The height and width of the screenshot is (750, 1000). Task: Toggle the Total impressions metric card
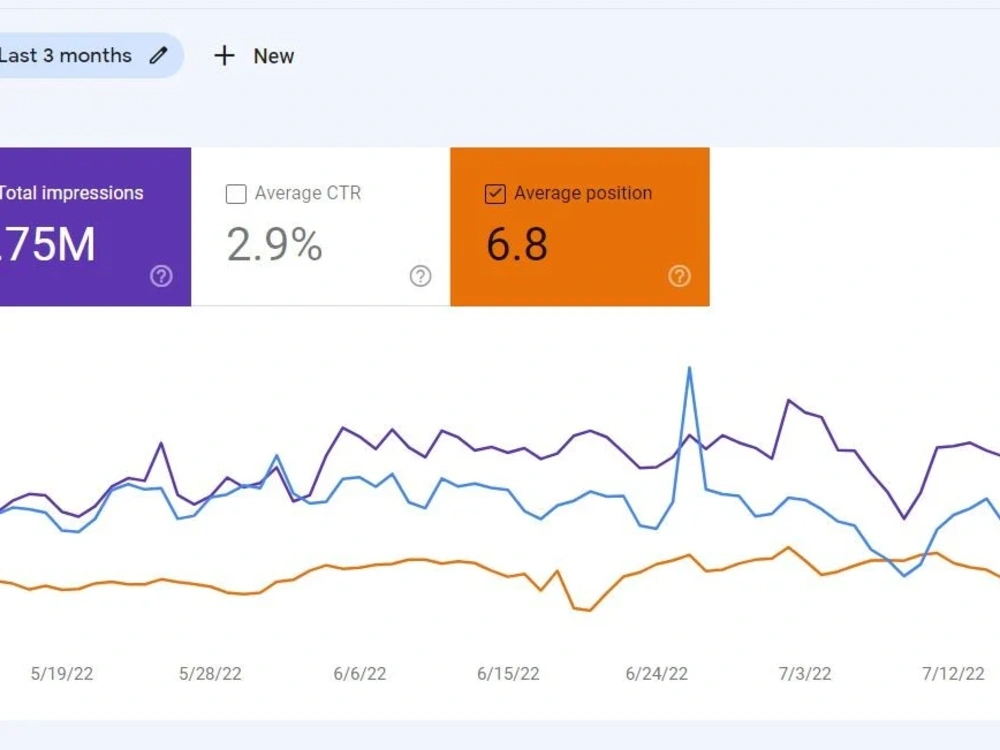[x=95, y=226]
